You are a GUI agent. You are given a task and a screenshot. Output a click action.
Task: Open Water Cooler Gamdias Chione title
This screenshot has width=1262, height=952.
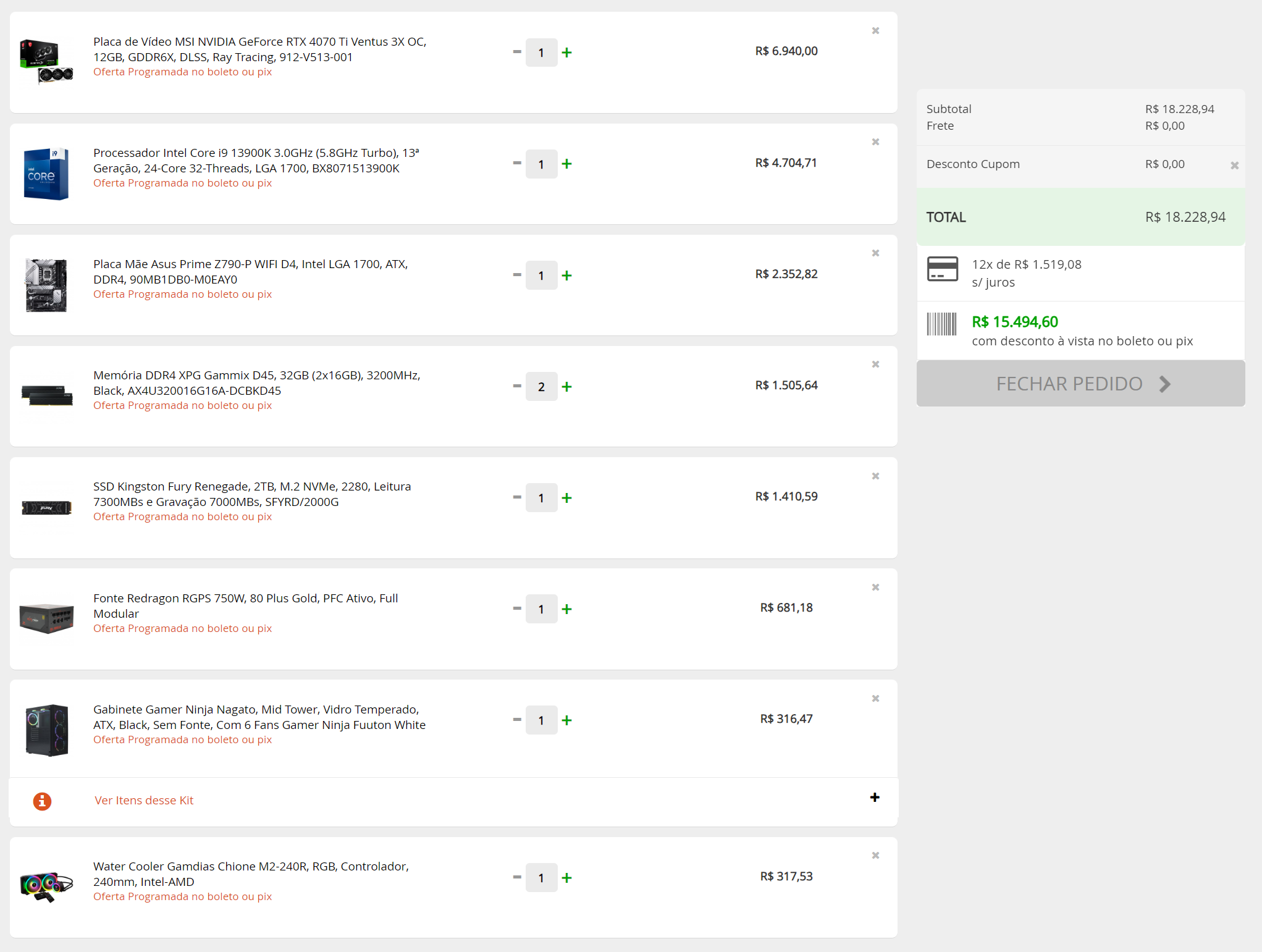tap(251, 874)
